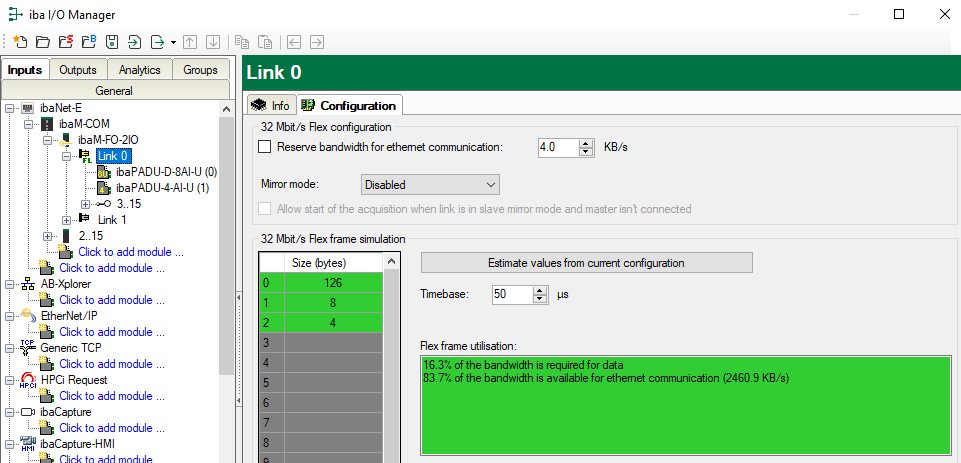Viewport: 961px width, 463px height.
Task: Collapse the HPCi Request tree node
Action: click(9, 380)
